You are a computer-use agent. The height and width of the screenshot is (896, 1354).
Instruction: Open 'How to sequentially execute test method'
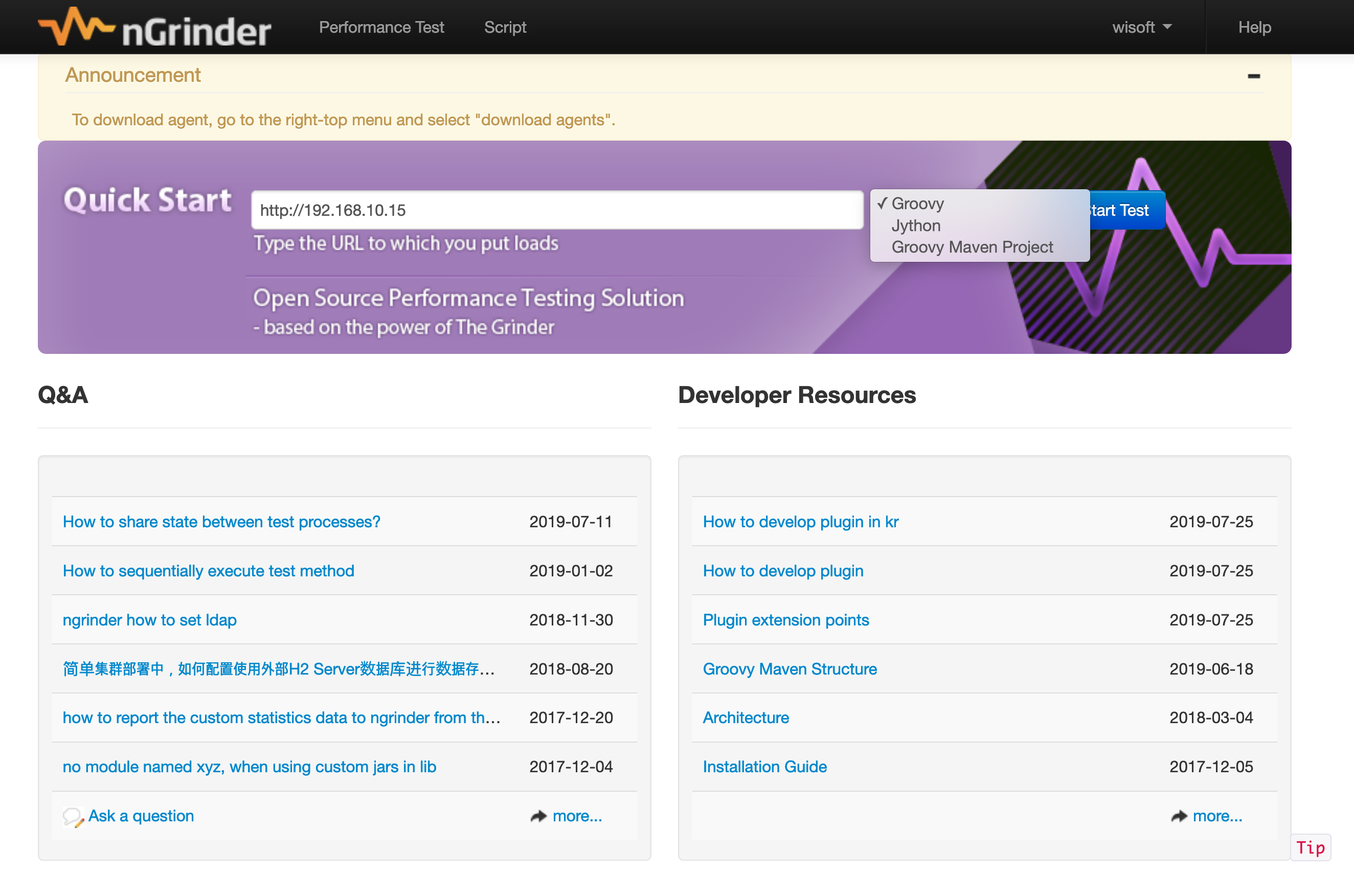click(209, 571)
